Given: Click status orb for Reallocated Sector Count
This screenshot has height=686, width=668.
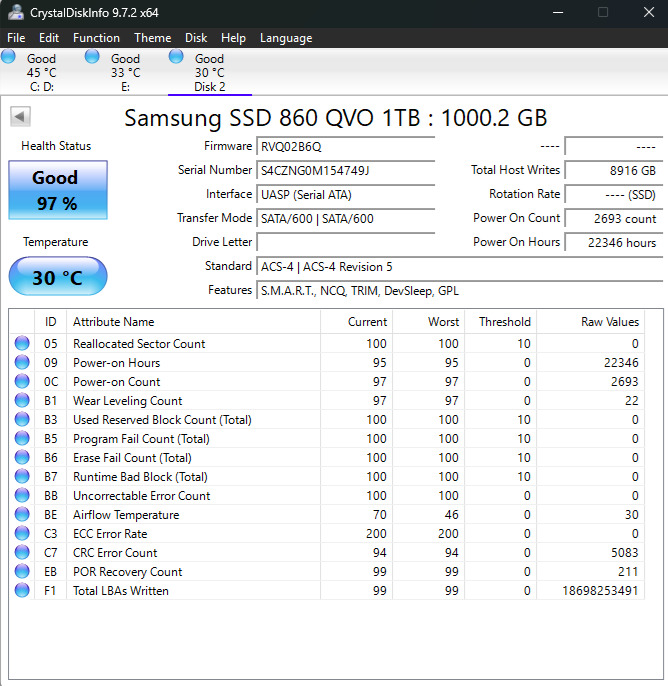Looking at the screenshot, I should pos(22,344).
